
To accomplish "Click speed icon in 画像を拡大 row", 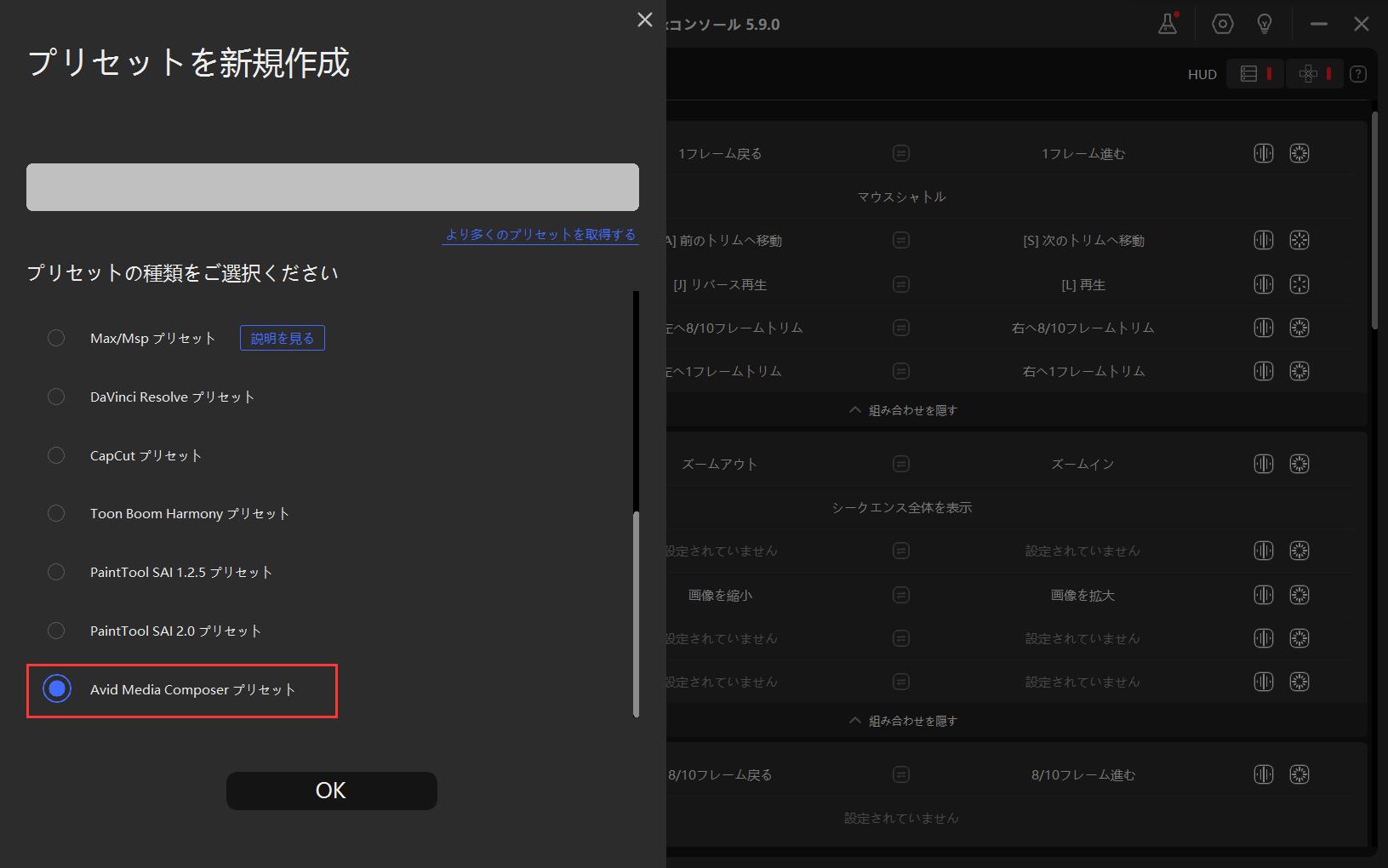I will (x=1299, y=595).
